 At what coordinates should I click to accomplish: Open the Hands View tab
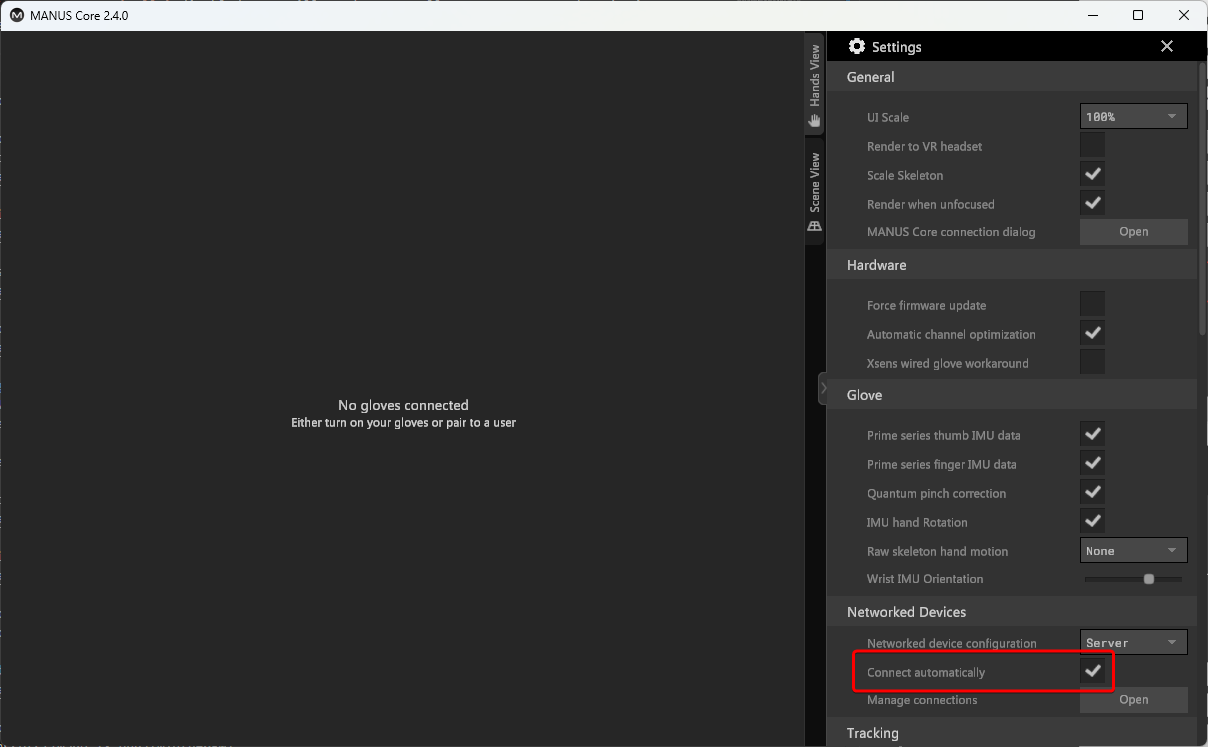815,85
